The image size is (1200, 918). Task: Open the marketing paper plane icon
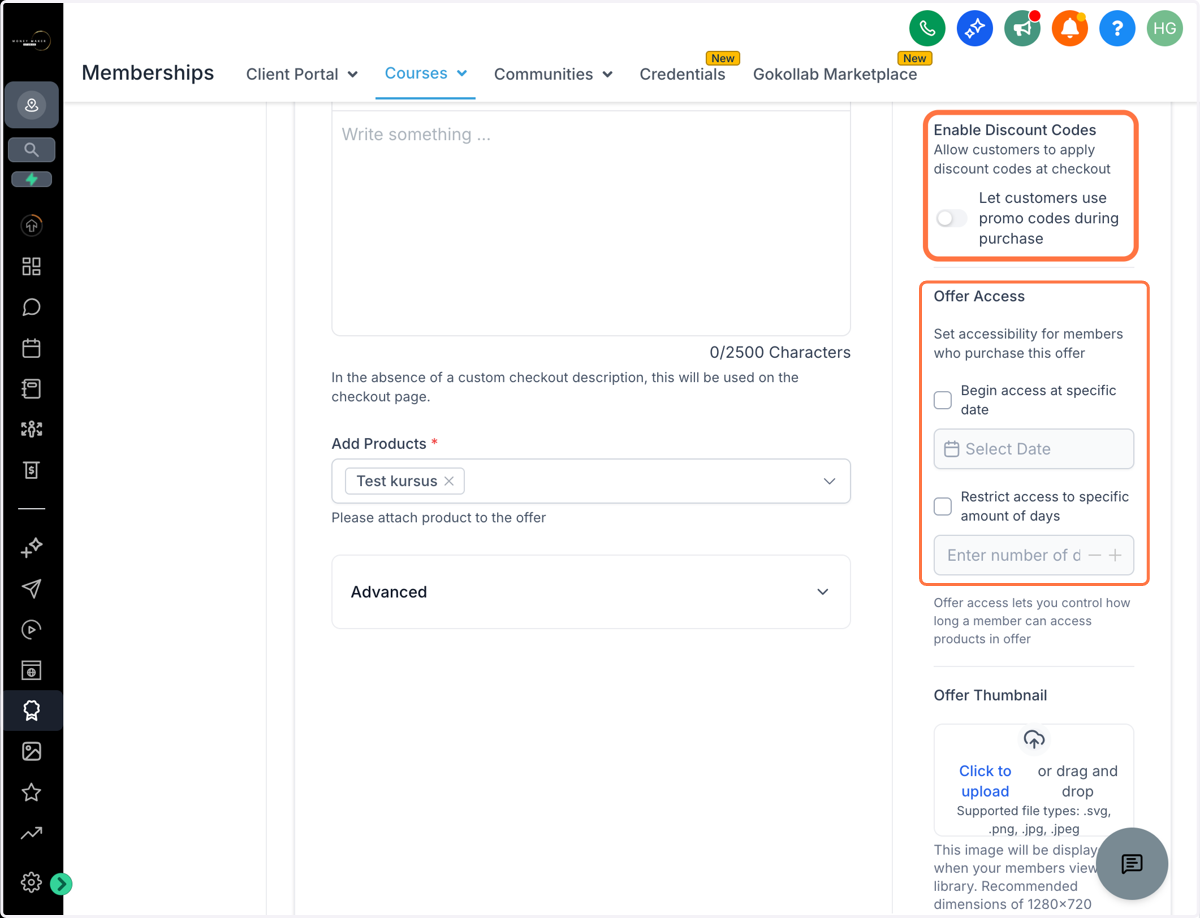tap(31, 588)
